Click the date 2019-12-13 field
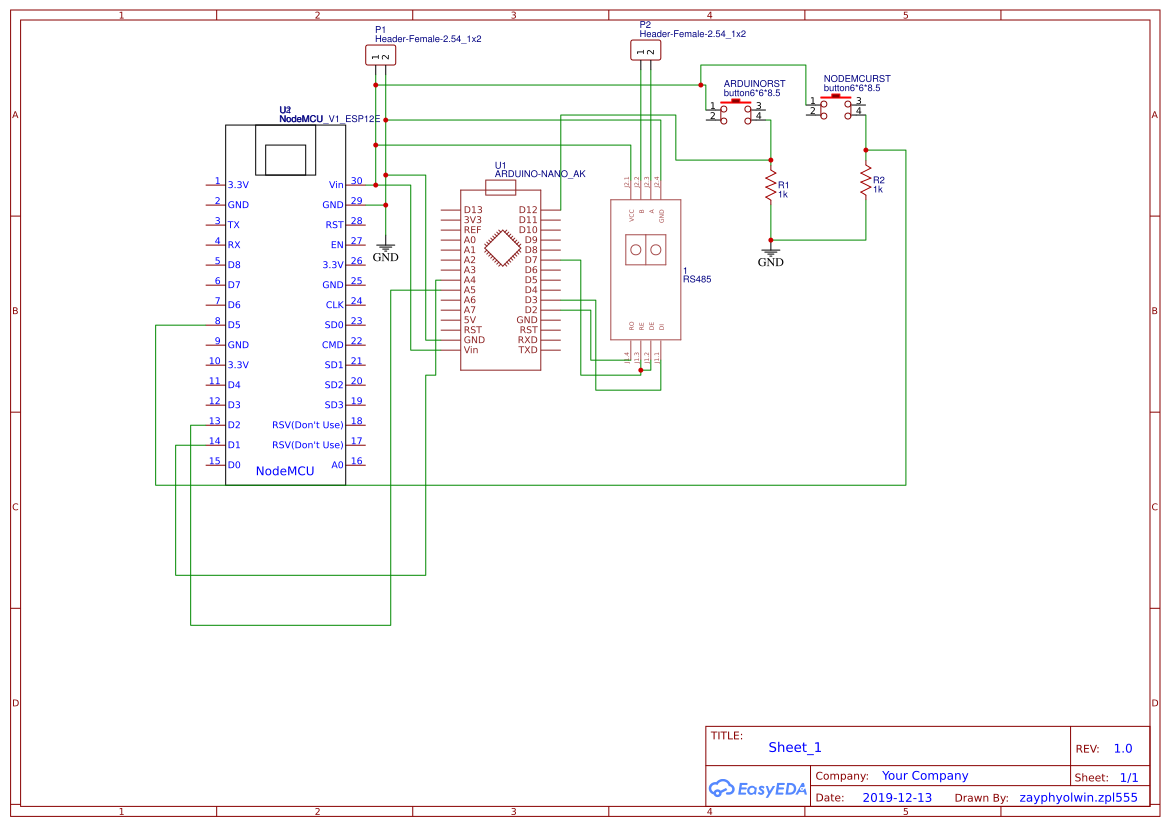Viewport: 1170px width, 827px height. (x=898, y=797)
